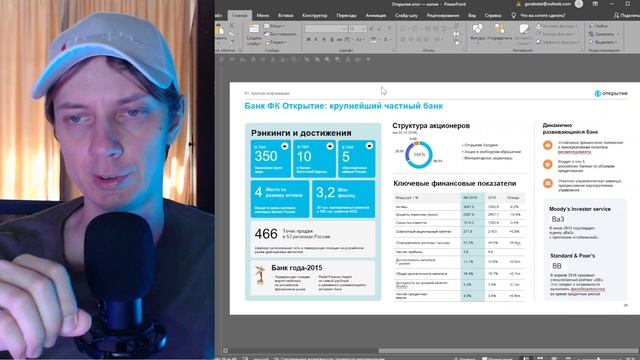Image resolution: width=640 pixels, height=360 pixels.
Task: Click the award trophy image
Action: point(260,274)
